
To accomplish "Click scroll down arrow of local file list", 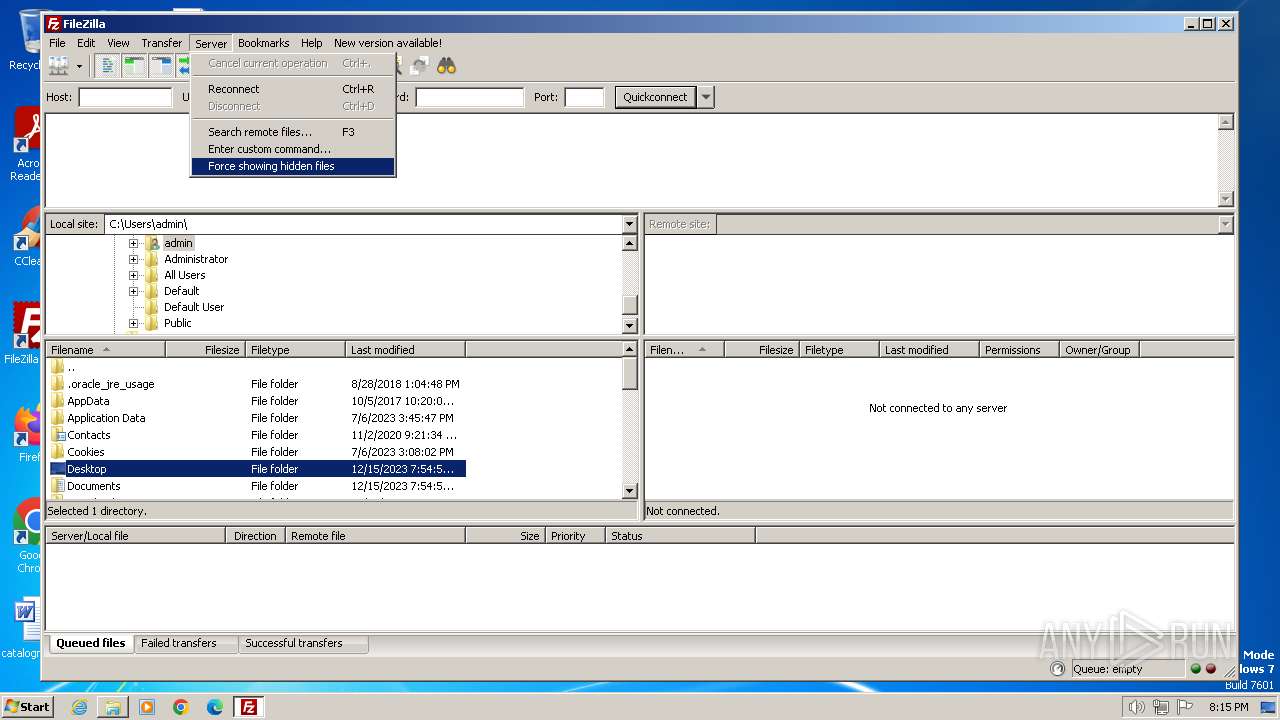I will click(x=629, y=491).
